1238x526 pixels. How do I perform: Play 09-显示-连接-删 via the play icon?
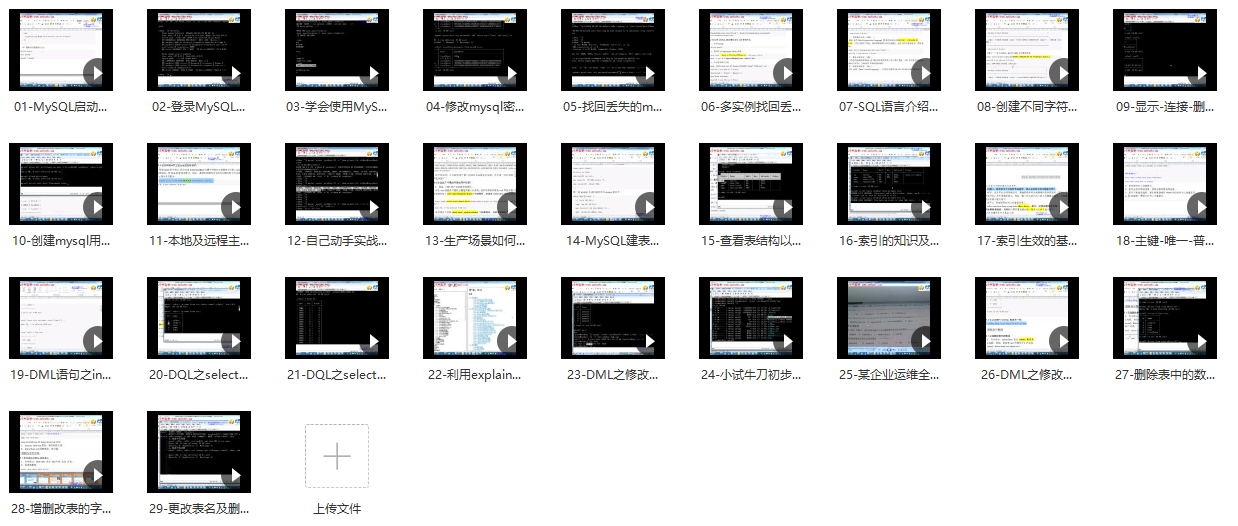pos(1200,73)
